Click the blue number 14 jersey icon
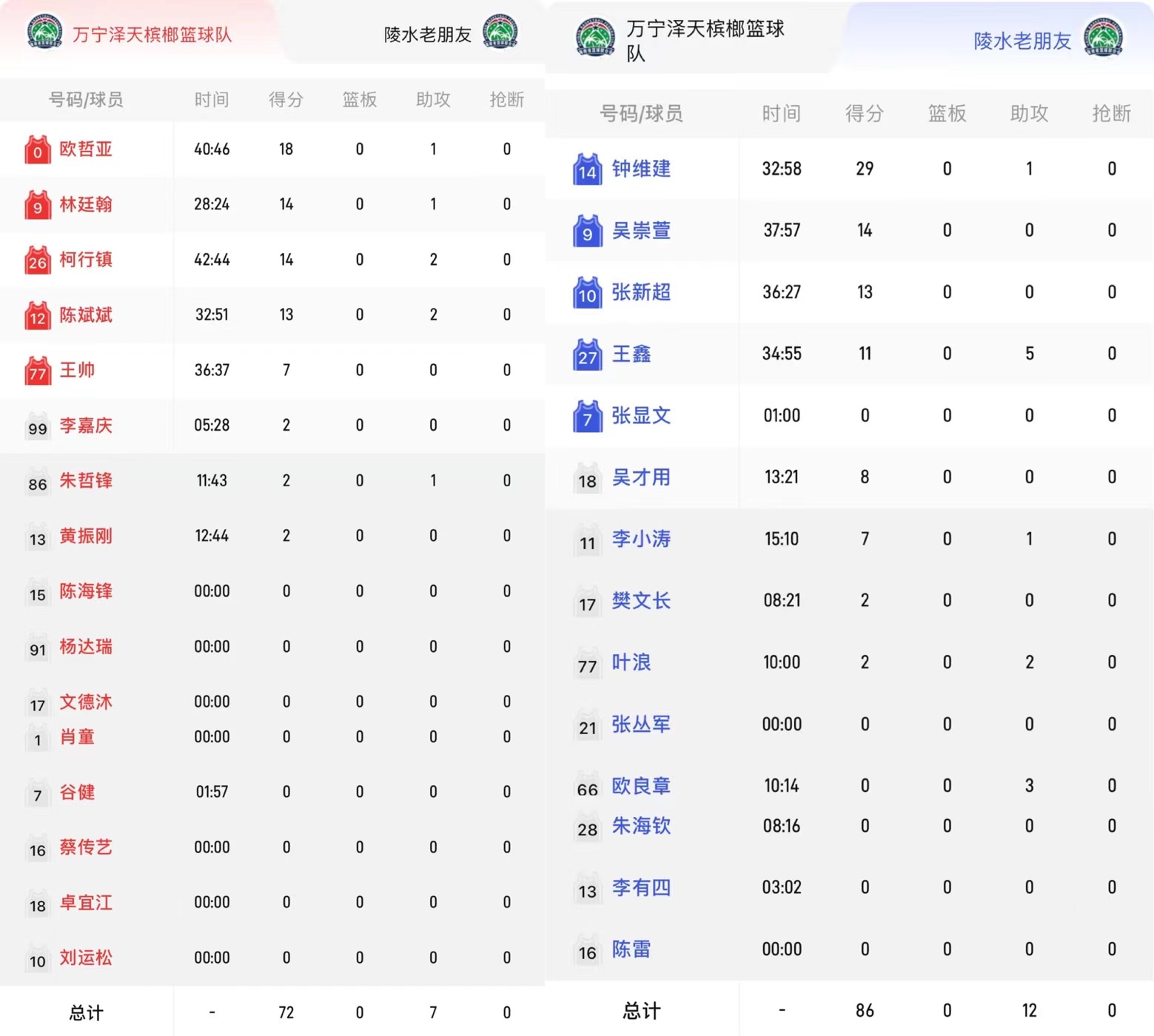The width and height of the screenshot is (1154, 1036). [x=587, y=169]
